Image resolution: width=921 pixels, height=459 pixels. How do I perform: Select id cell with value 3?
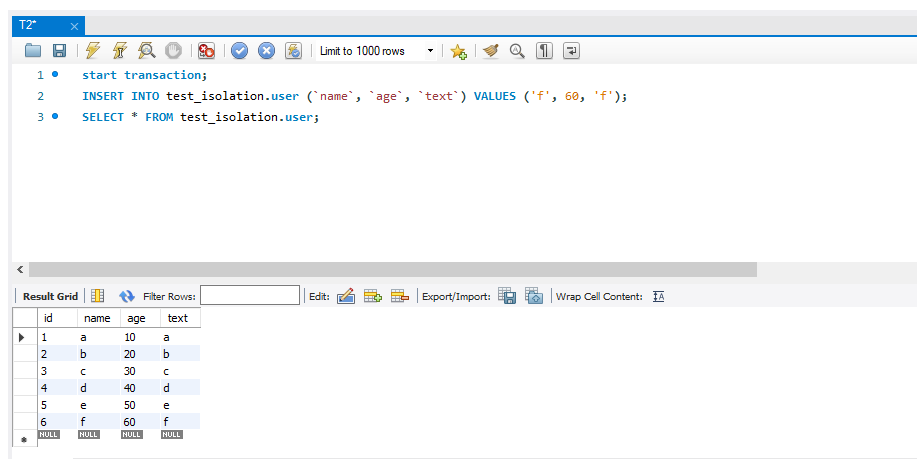pyautogui.click(x=58, y=371)
